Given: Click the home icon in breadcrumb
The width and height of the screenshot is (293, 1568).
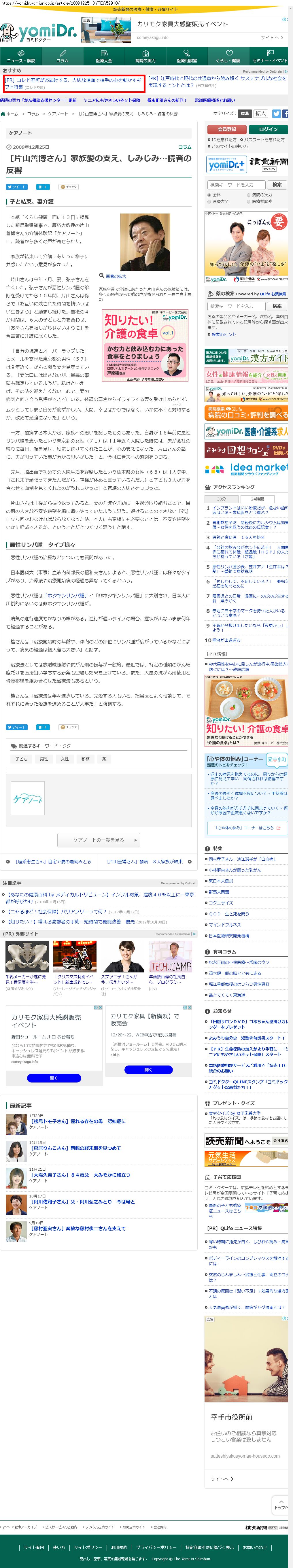Looking at the screenshot, I should pyautogui.click(x=3, y=114).
